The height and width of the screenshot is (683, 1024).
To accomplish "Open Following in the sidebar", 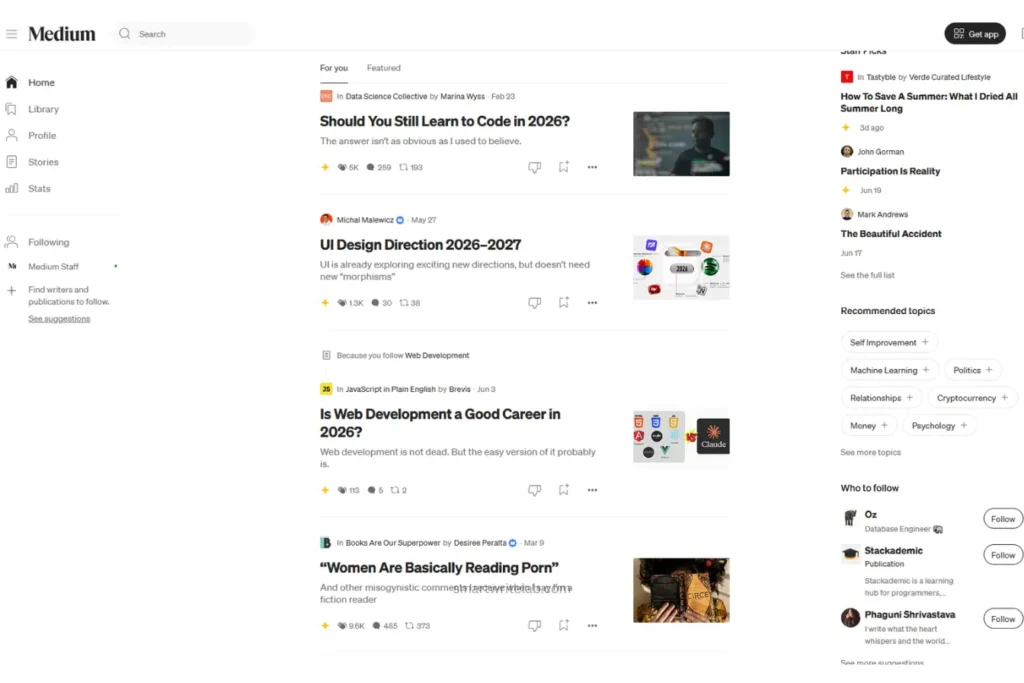I will tap(37, 242).
